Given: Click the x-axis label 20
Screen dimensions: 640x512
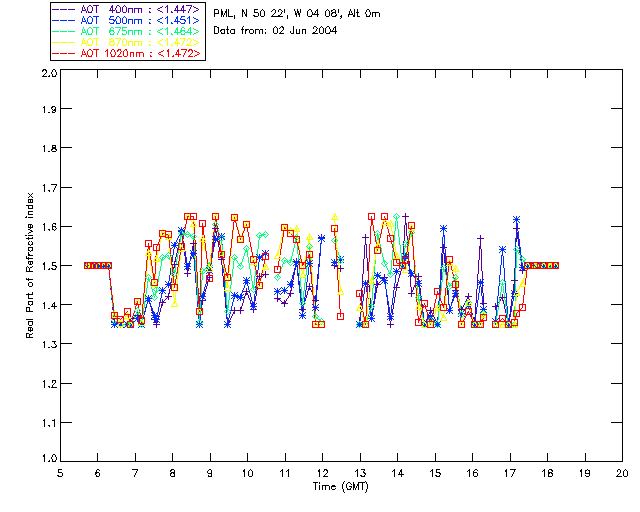Looking at the screenshot, I should [622, 473].
